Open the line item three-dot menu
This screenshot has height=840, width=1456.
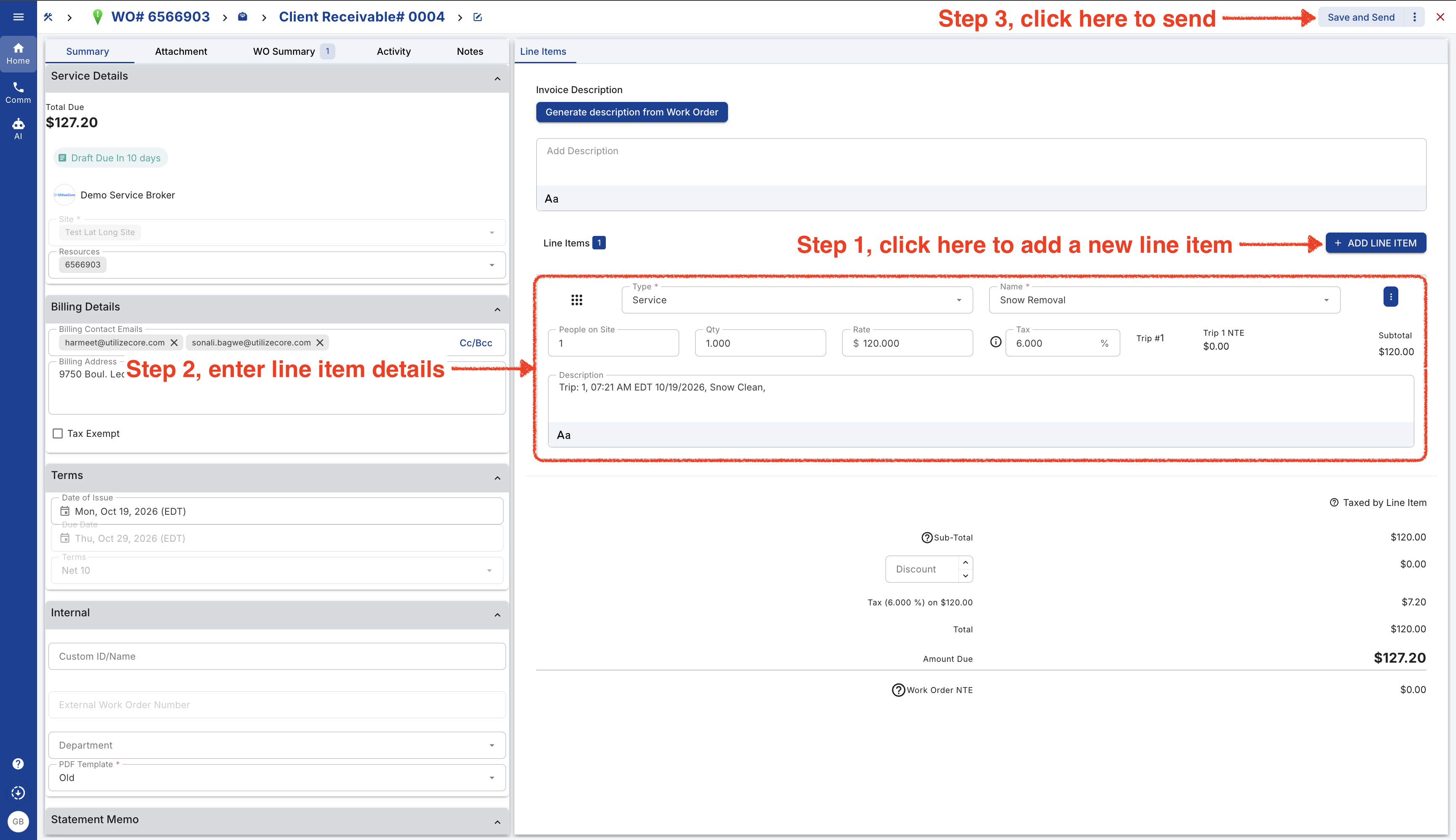(x=1391, y=297)
